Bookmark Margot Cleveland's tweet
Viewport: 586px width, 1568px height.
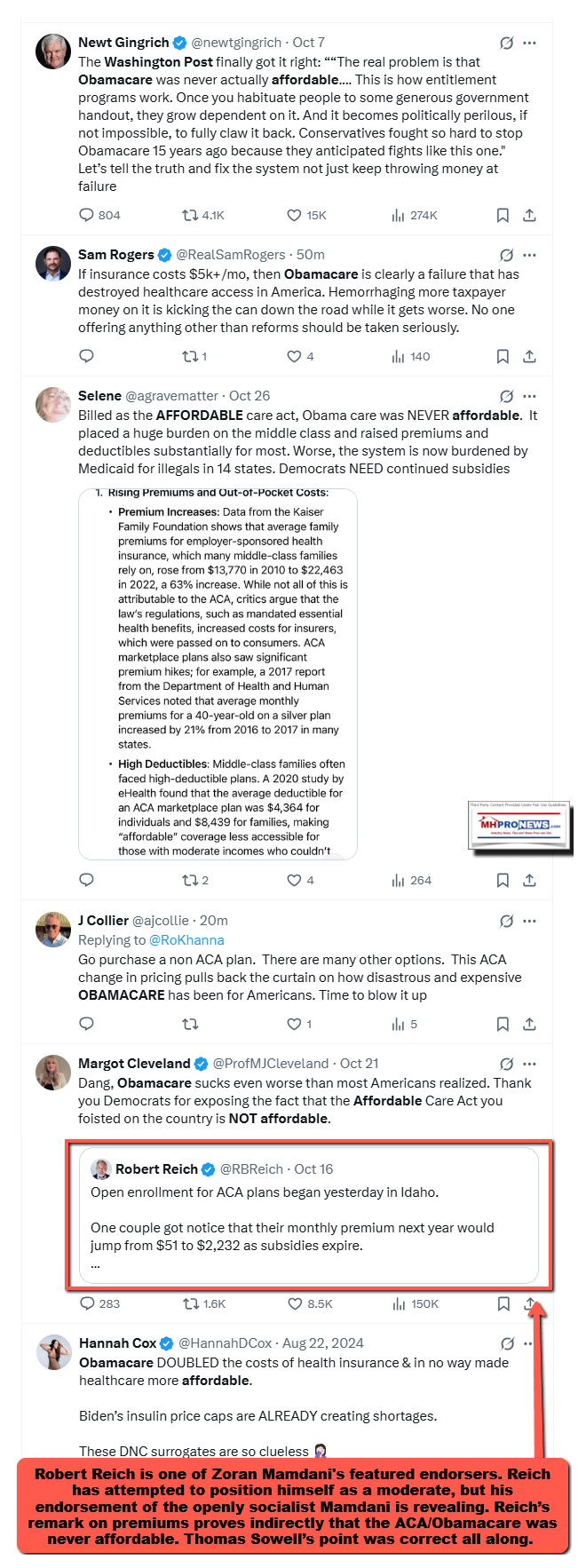click(503, 1303)
